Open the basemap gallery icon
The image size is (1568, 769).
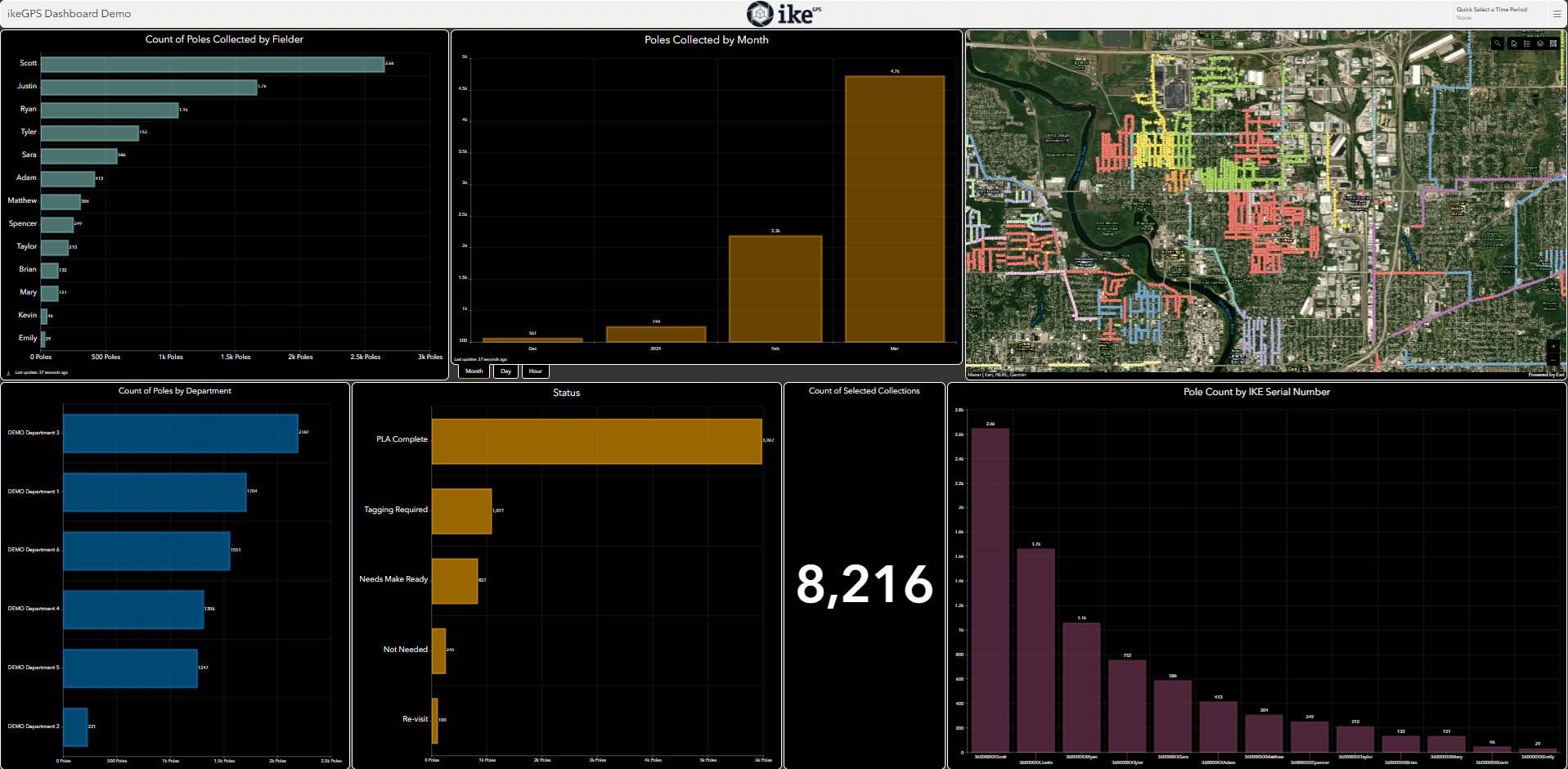pos(1553,43)
